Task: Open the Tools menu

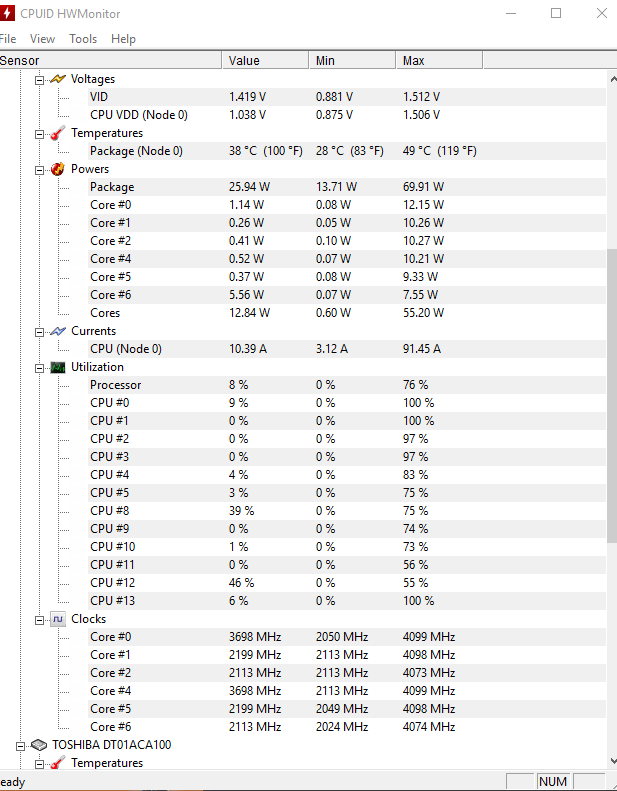Action: (83, 39)
